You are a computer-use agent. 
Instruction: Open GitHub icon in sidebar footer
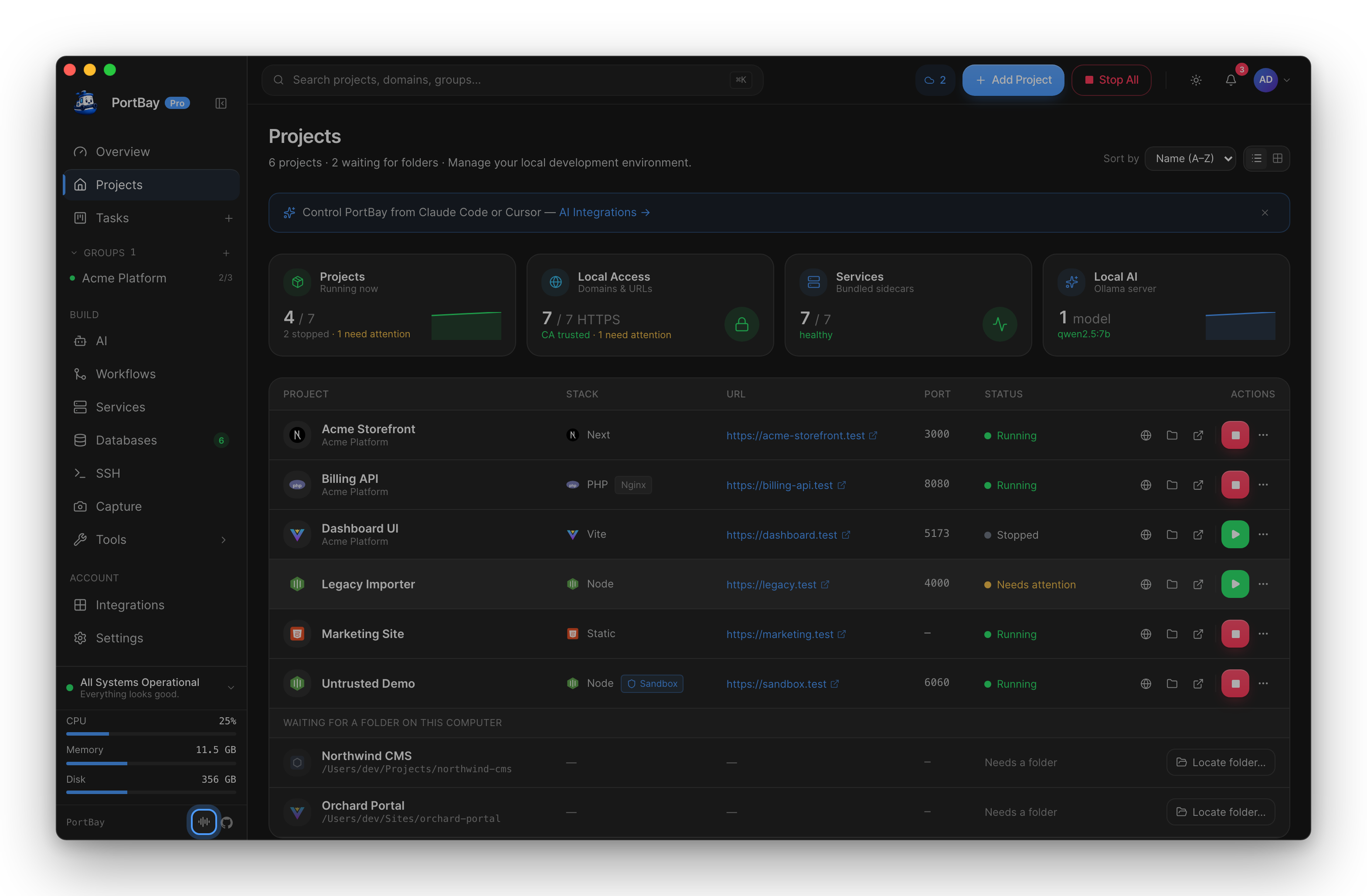pos(227,822)
